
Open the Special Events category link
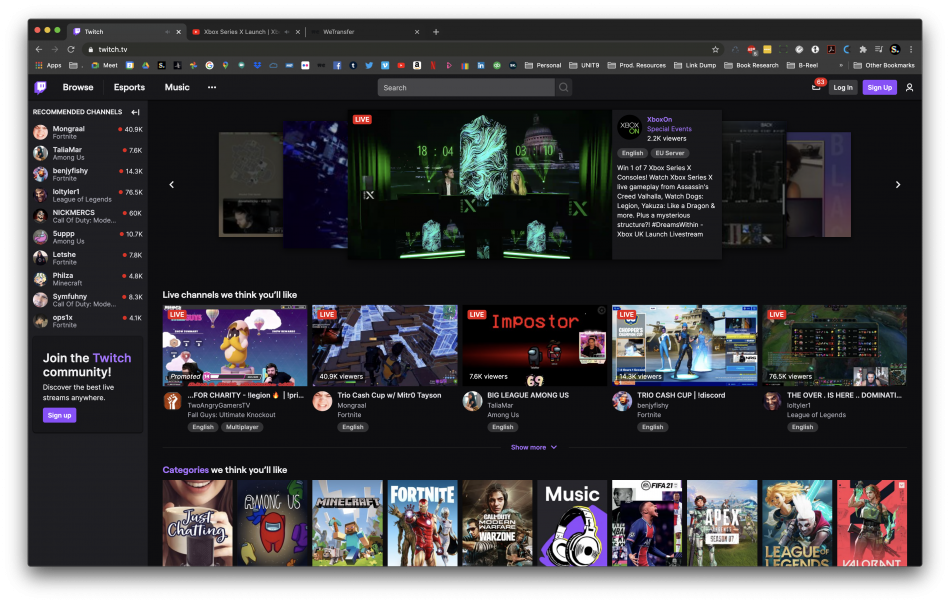point(669,129)
